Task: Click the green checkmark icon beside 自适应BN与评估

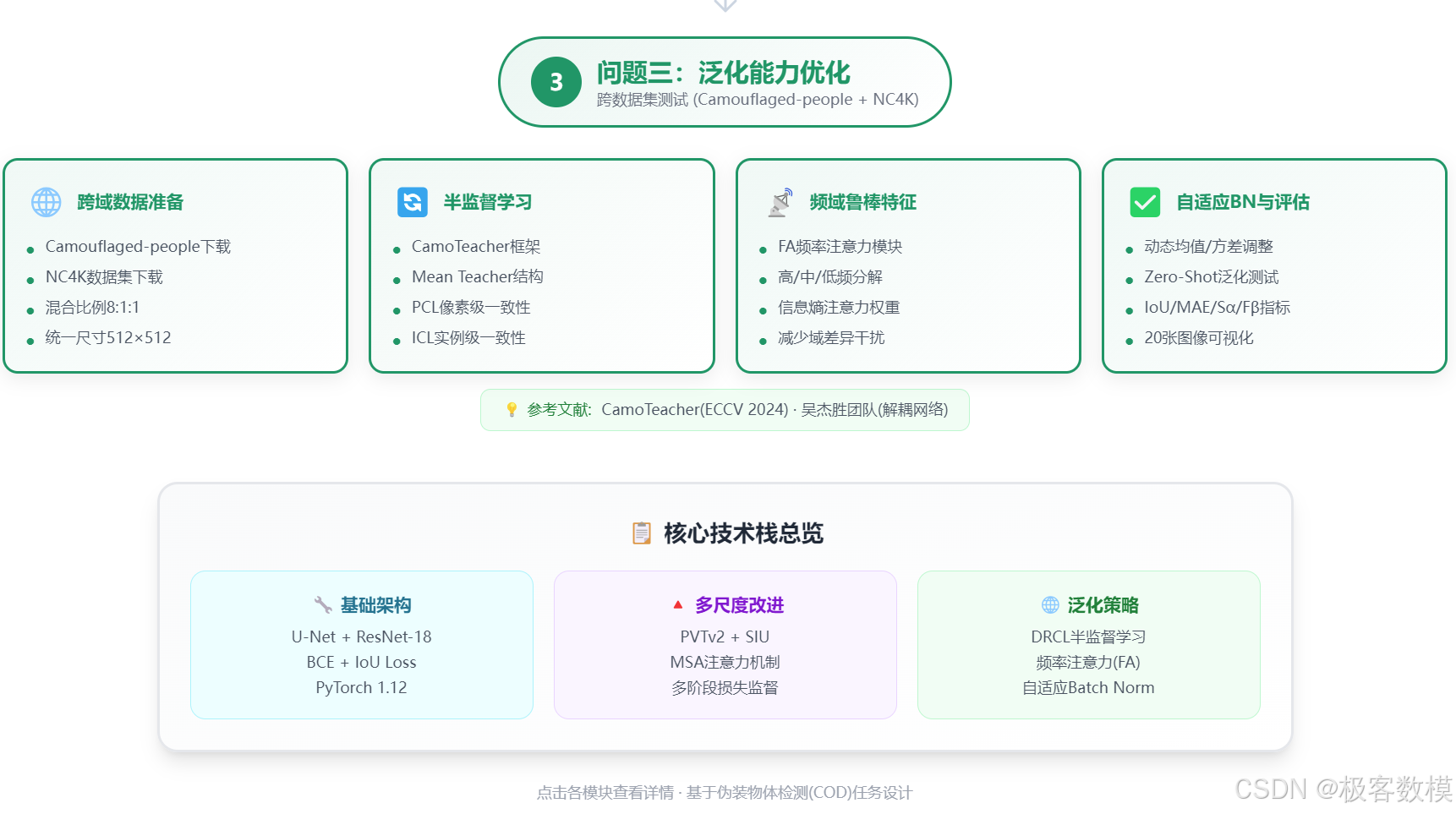Action: tap(1144, 202)
